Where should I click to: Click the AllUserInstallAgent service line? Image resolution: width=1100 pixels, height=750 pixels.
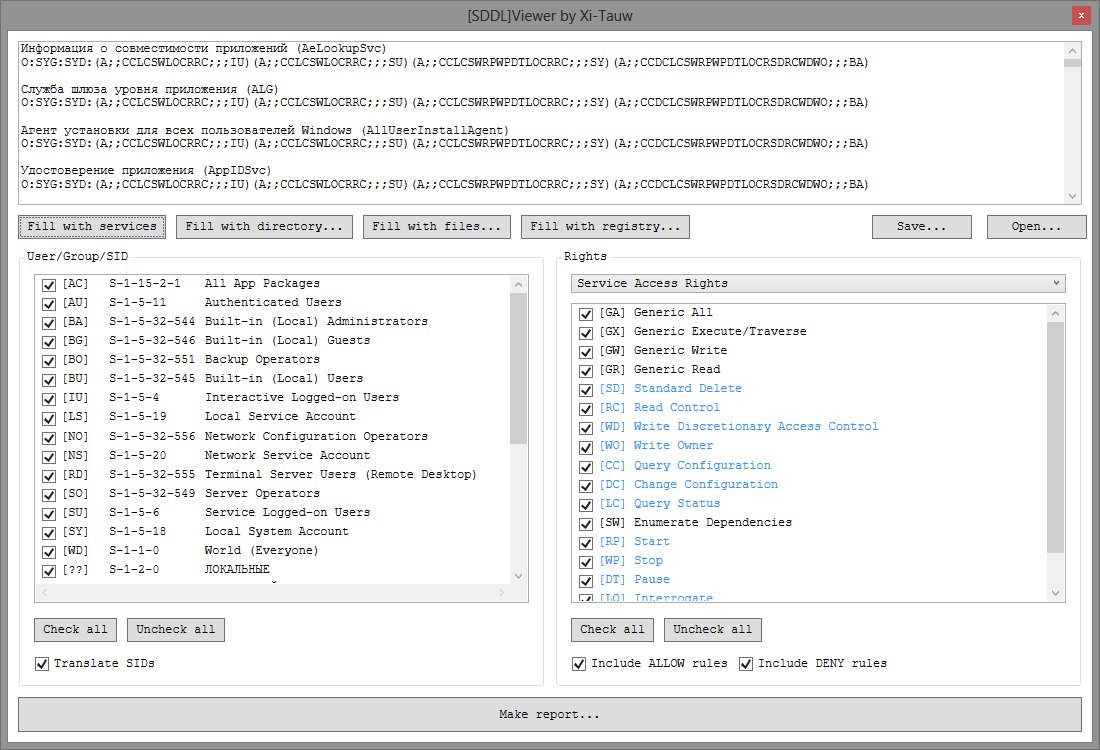pos(264,130)
